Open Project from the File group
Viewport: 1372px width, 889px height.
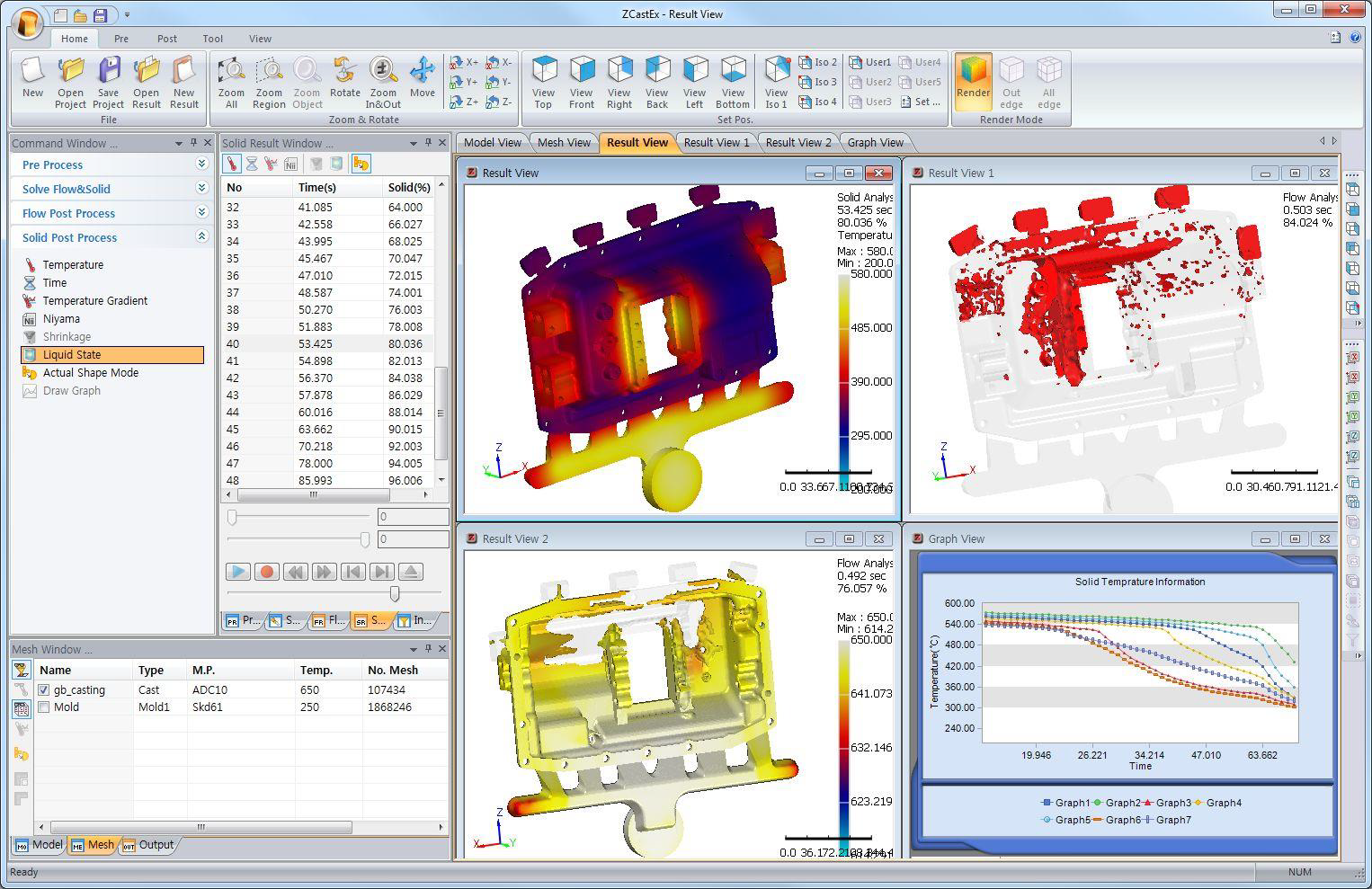(70, 82)
